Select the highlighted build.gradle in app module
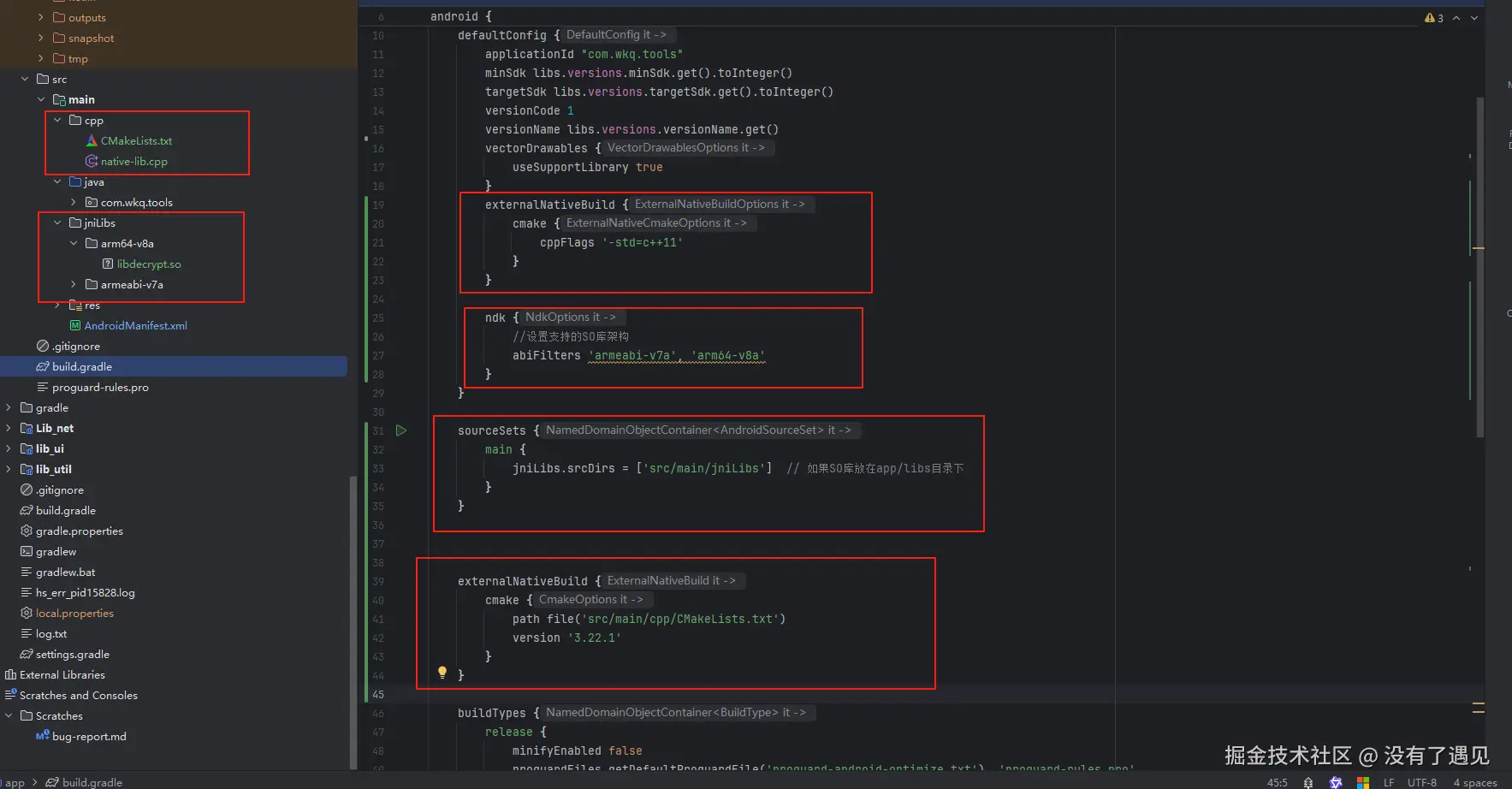1512x789 pixels. coord(174,366)
